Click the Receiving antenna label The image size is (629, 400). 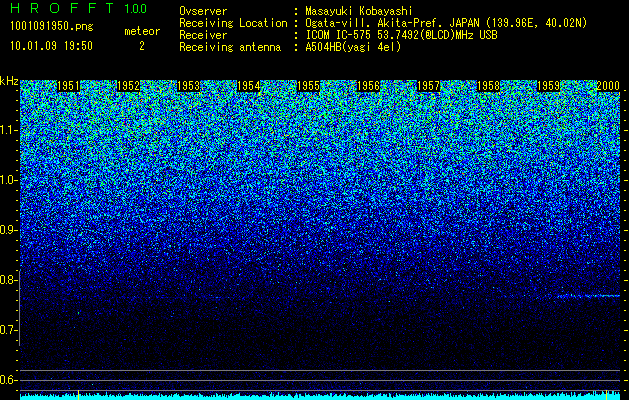[230, 47]
